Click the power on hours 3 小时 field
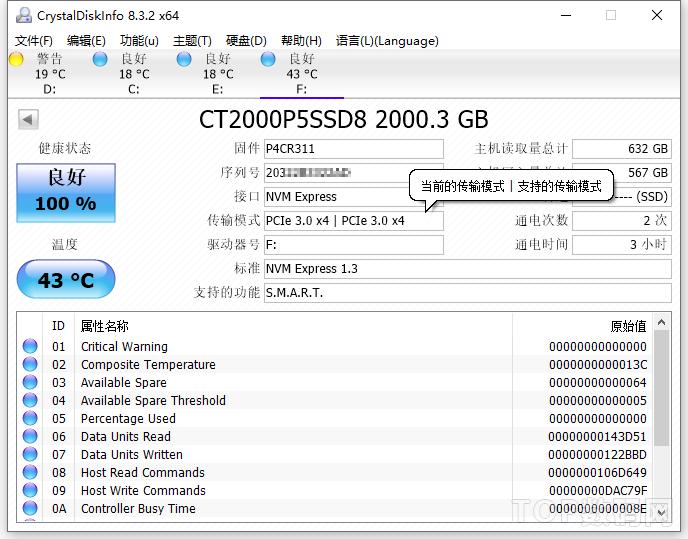 click(x=622, y=245)
